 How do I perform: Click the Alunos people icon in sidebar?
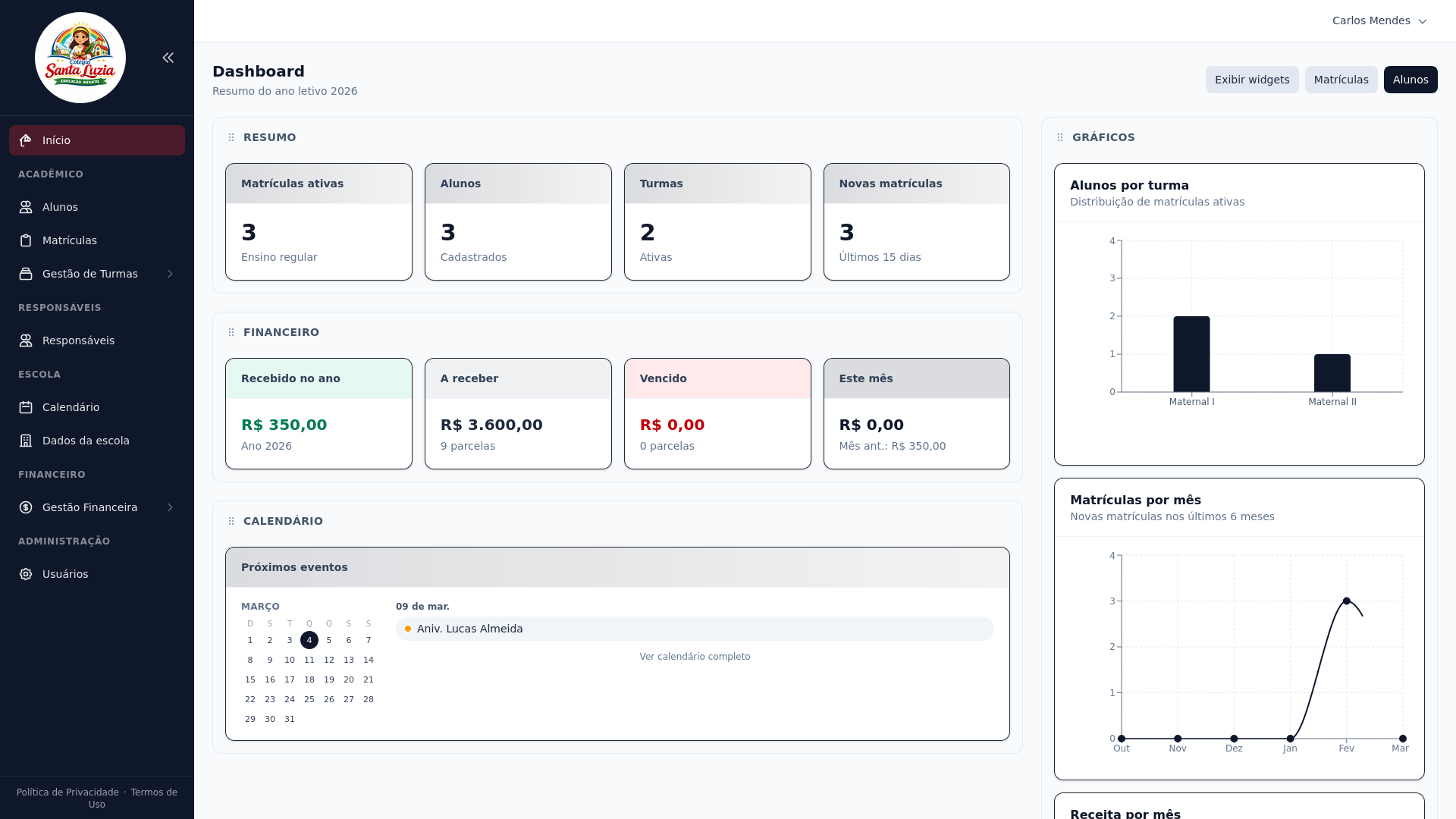tap(26, 207)
